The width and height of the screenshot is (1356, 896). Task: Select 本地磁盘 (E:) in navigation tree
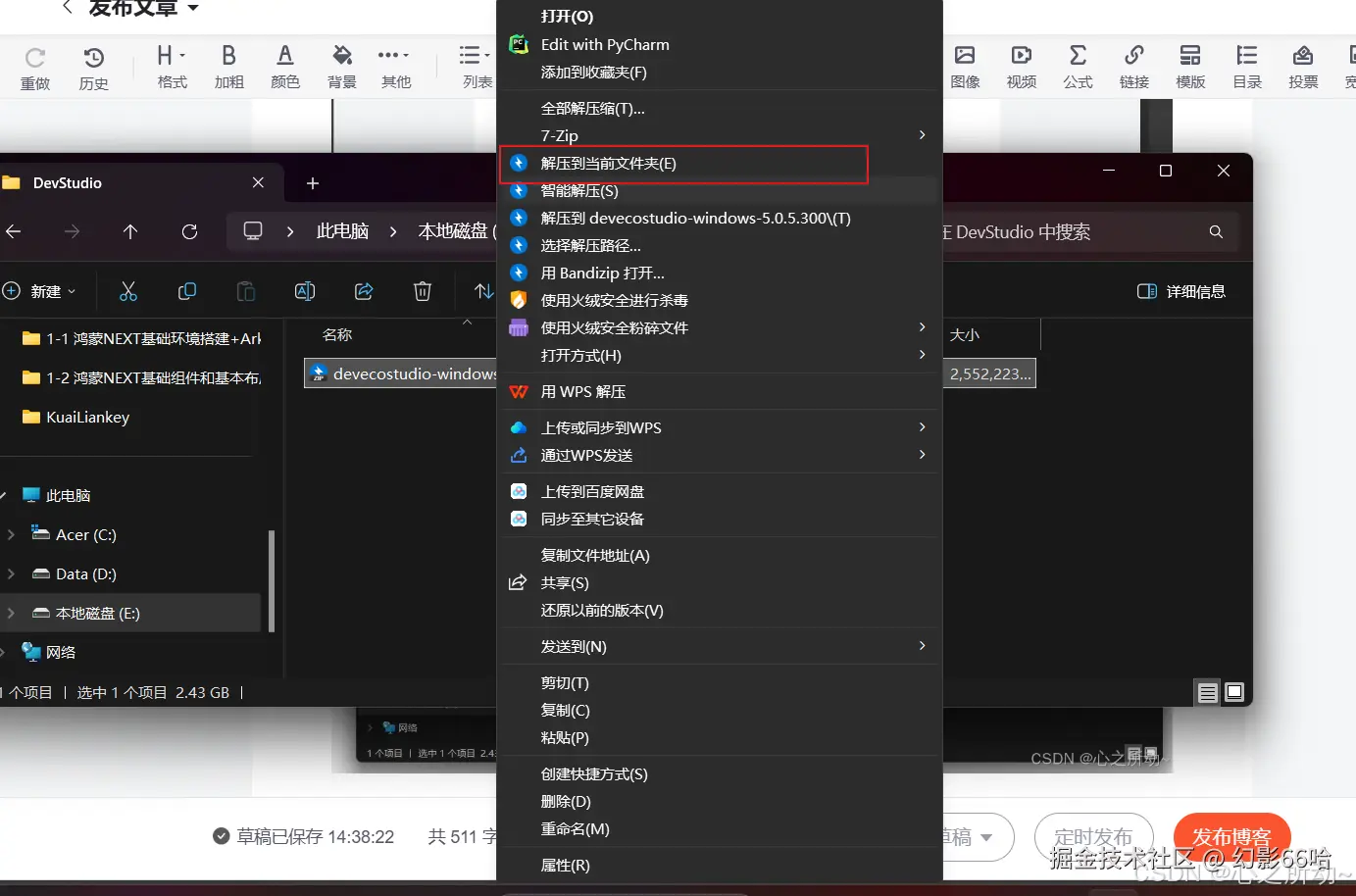click(130, 613)
